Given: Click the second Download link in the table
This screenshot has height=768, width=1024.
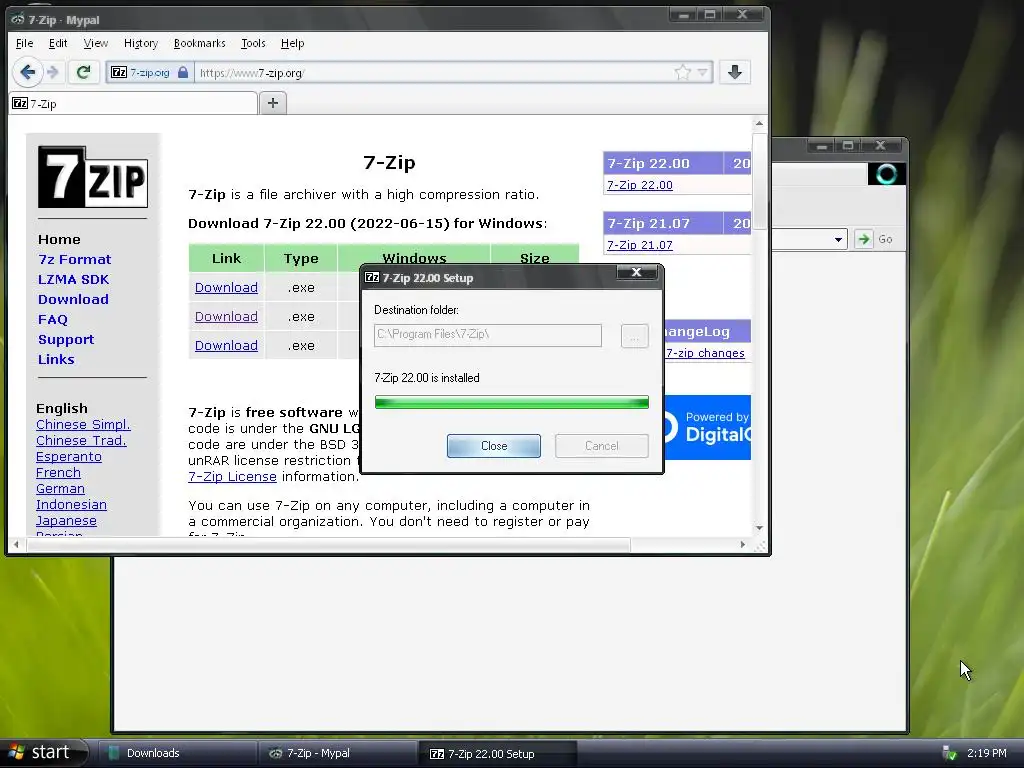Looking at the screenshot, I should (226, 317).
